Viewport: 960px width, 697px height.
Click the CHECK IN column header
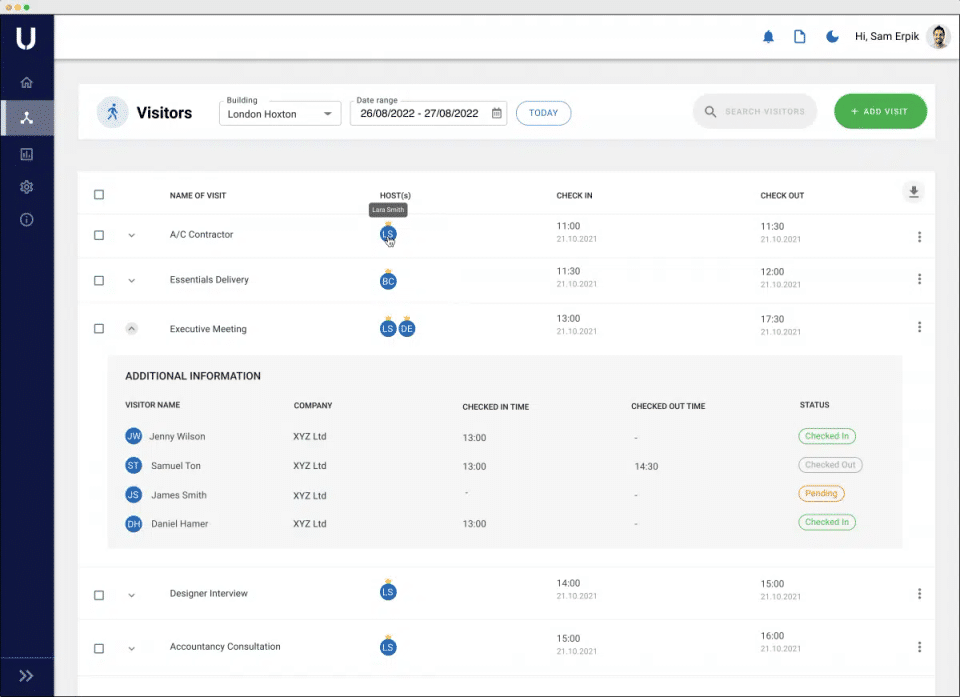click(574, 195)
